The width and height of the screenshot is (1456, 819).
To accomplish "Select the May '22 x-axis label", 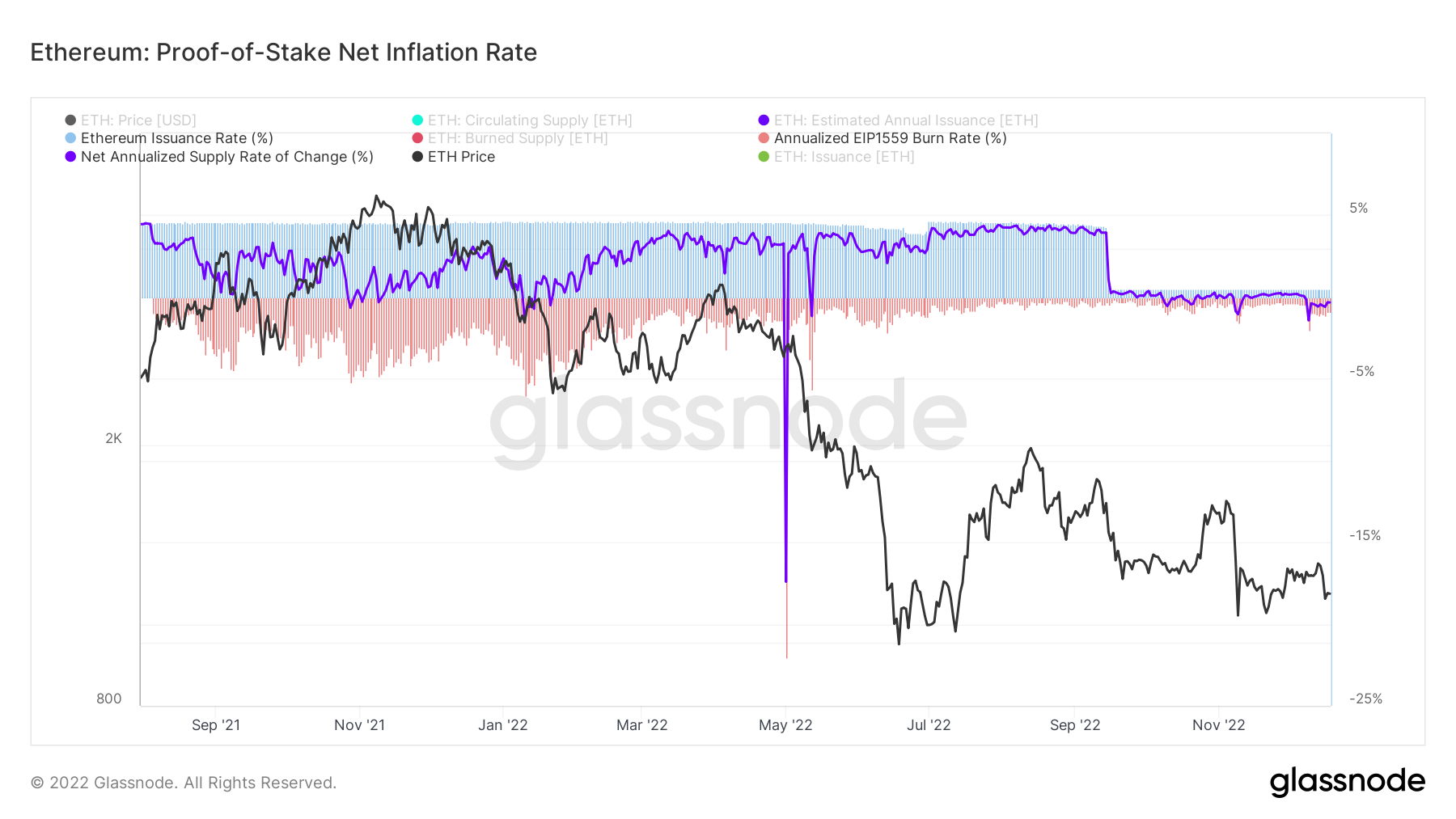I will pyautogui.click(x=785, y=725).
